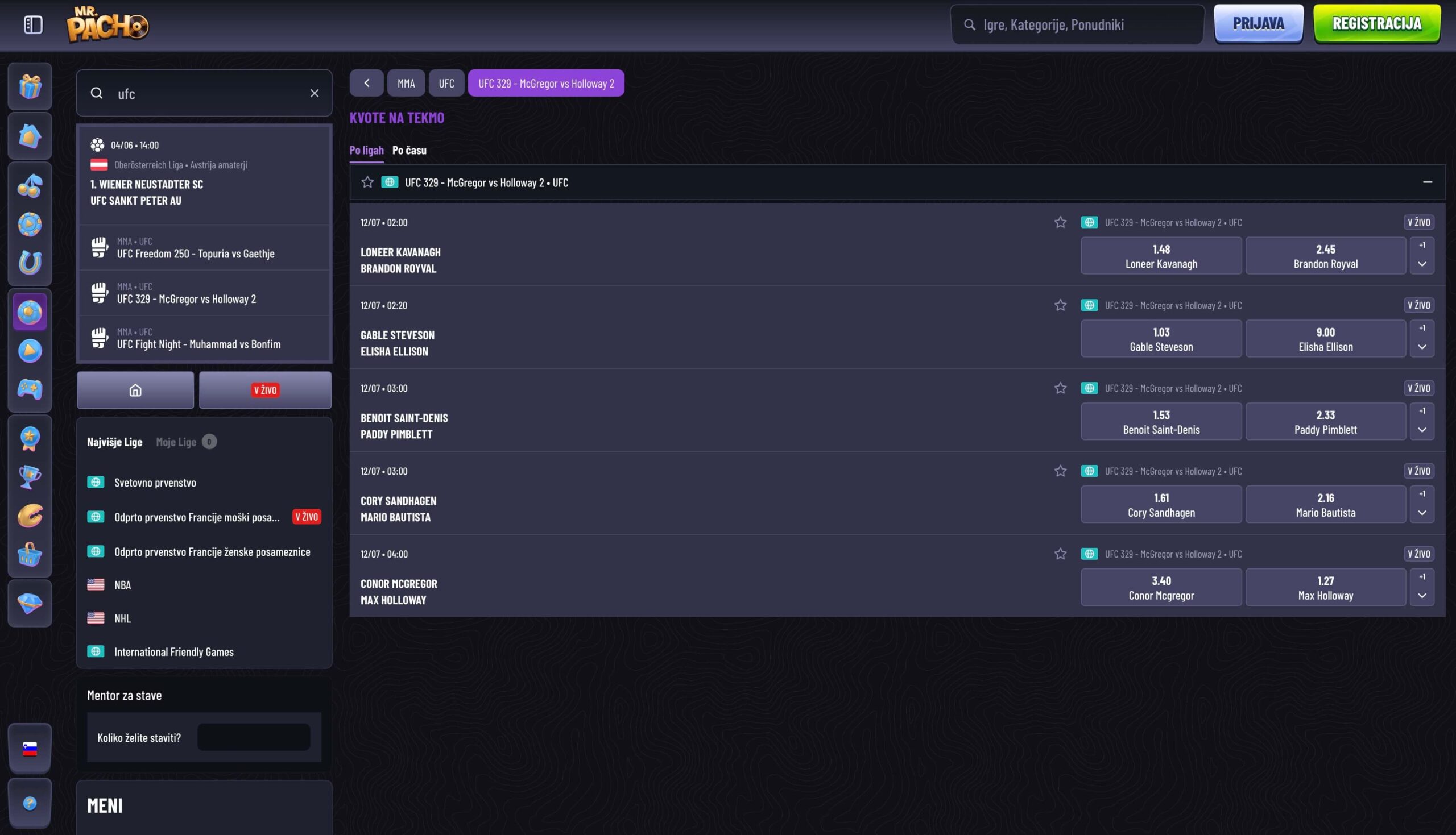
Task: Open the trophy tournaments sidebar icon
Action: click(x=30, y=477)
